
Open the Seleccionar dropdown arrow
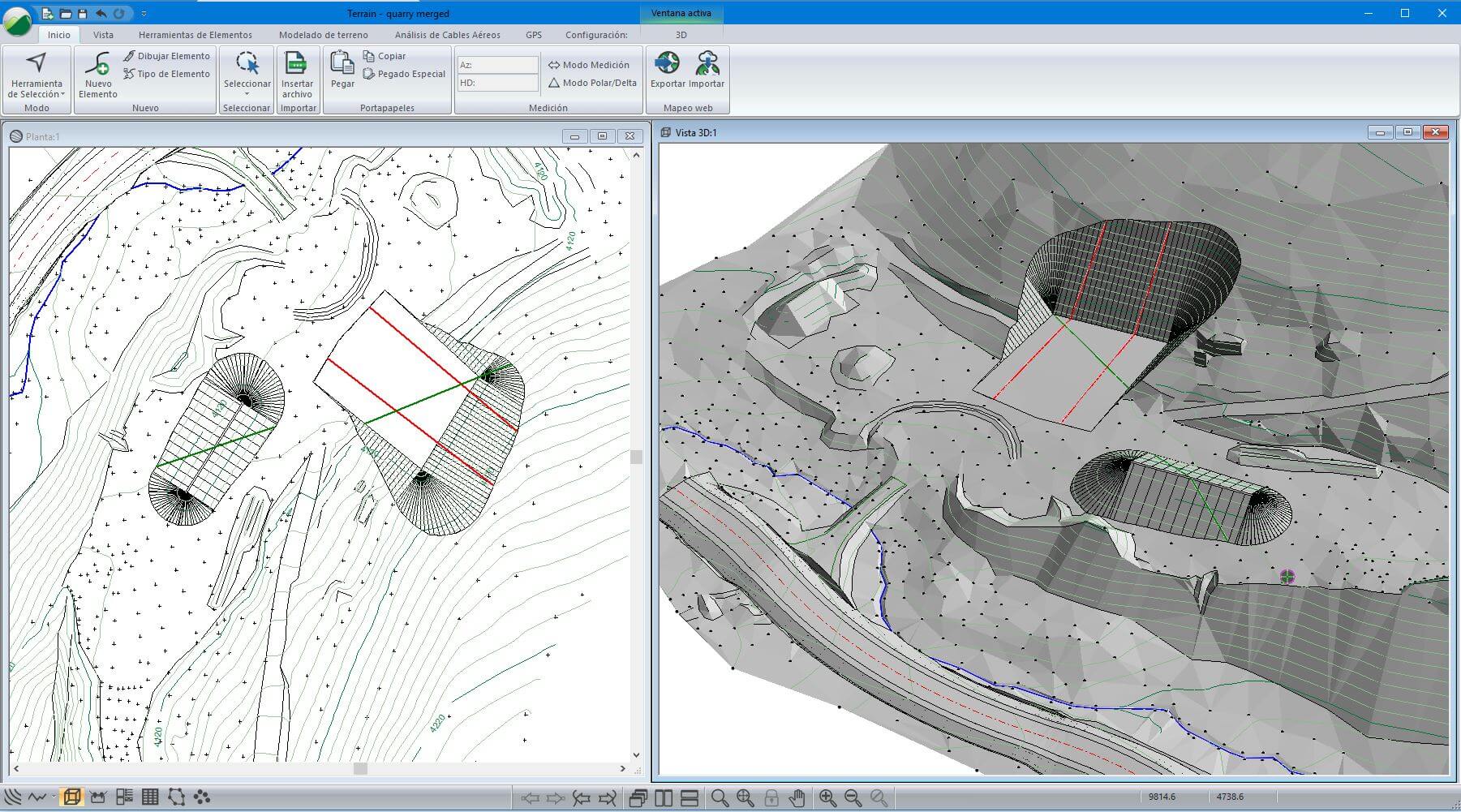pos(247,94)
